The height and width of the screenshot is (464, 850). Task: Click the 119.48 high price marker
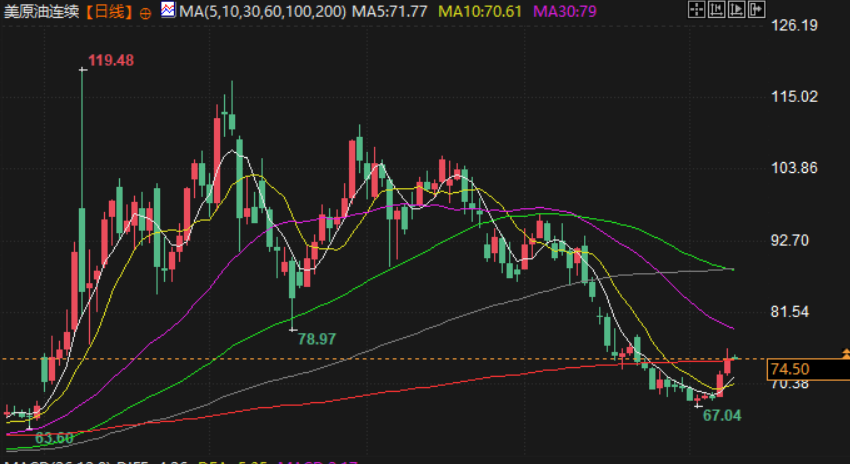[x=111, y=60]
